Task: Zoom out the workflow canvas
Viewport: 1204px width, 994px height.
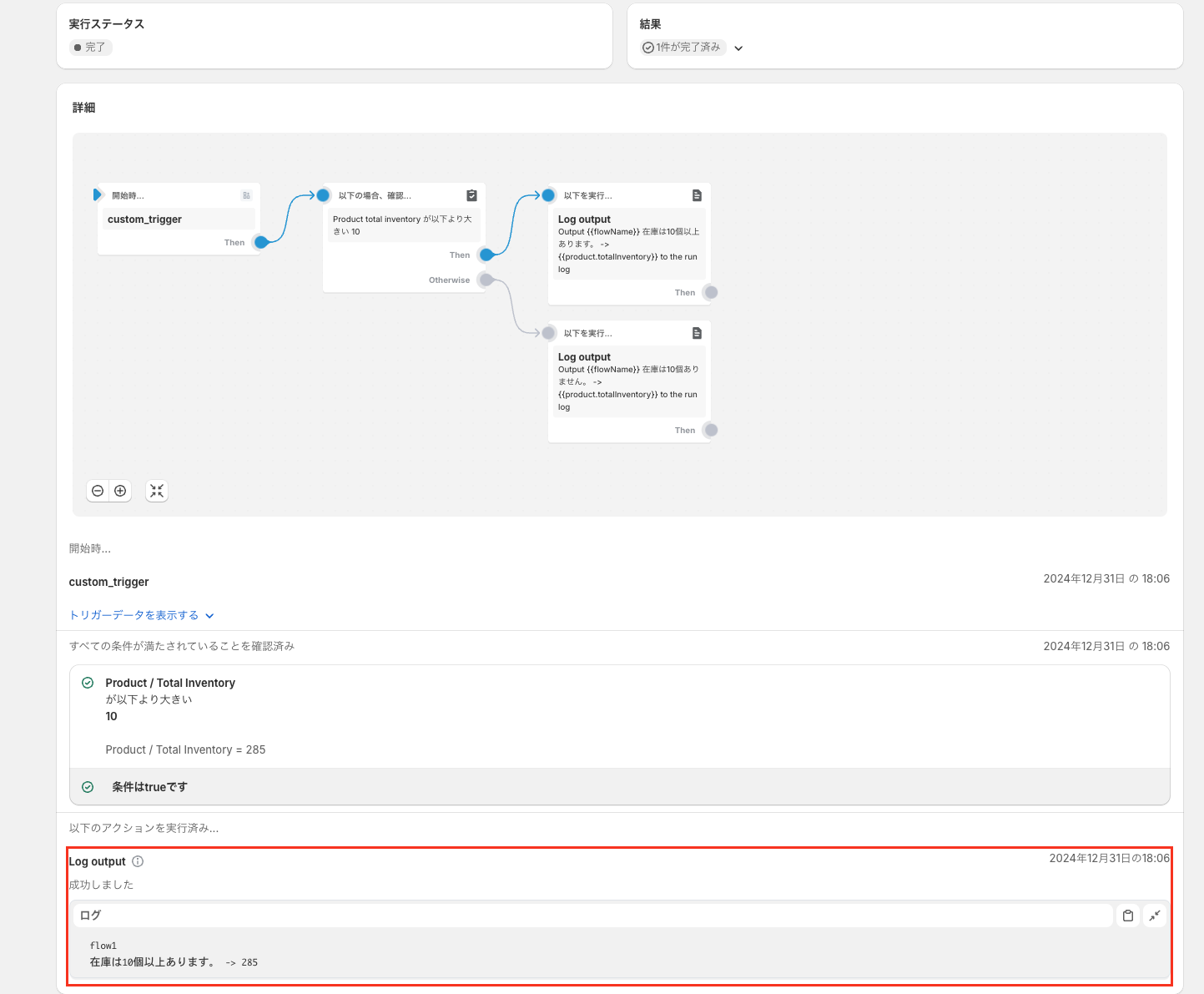Action: tap(98, 491)
